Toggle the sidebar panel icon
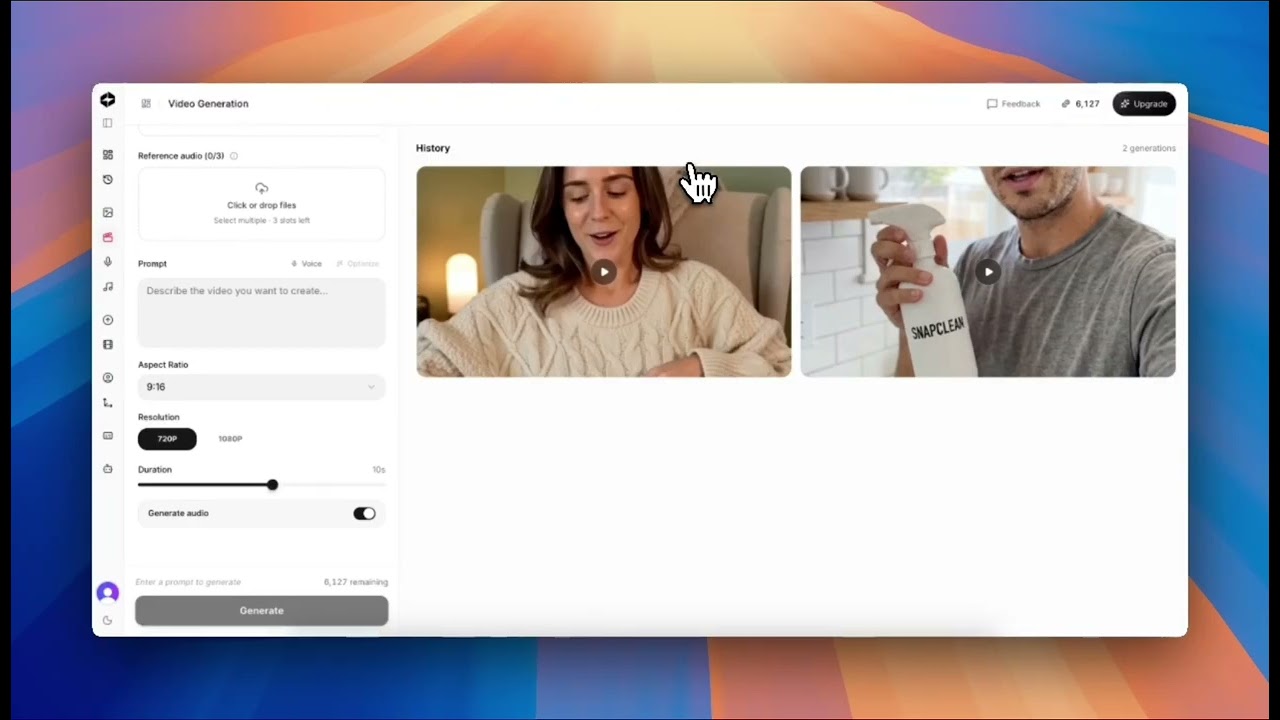This screenshot has width=1280, height=720. click(108, 123)
